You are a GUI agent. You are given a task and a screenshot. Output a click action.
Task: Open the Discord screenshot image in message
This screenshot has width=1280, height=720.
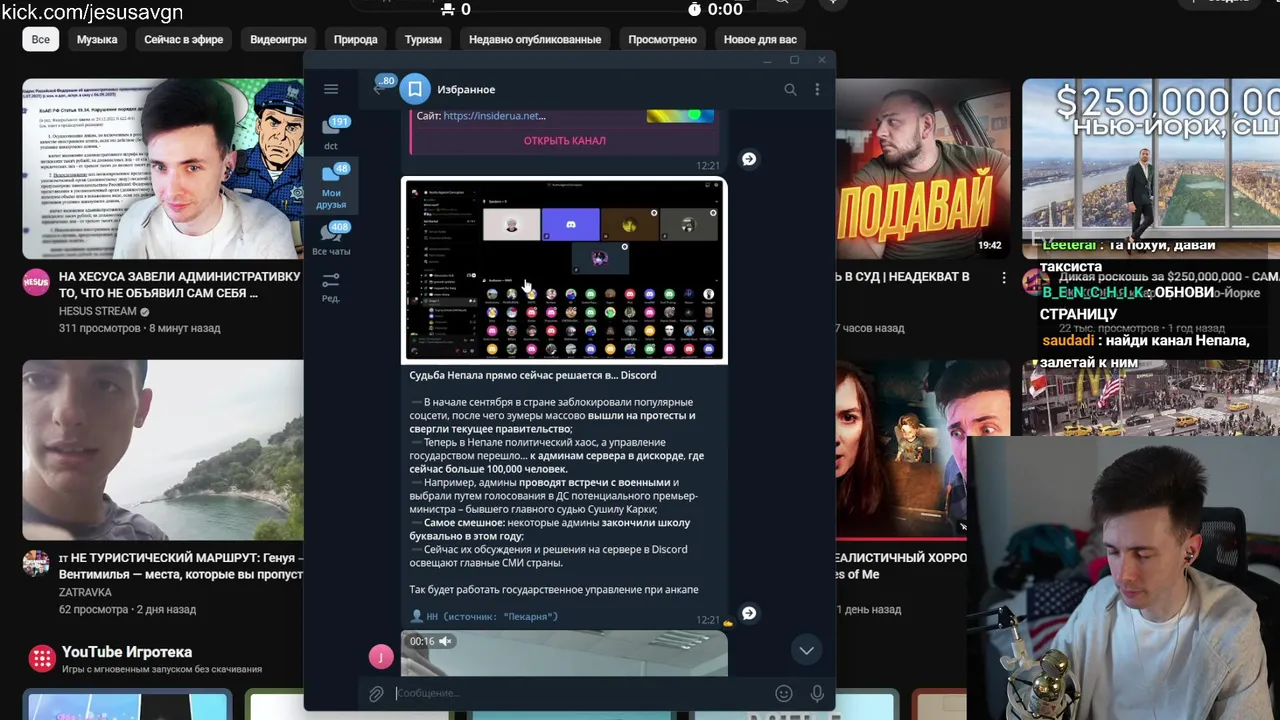(564, 271)
